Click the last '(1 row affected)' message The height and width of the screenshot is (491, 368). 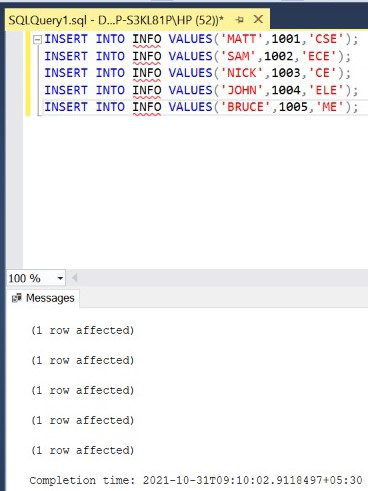[x=82, y=450]
